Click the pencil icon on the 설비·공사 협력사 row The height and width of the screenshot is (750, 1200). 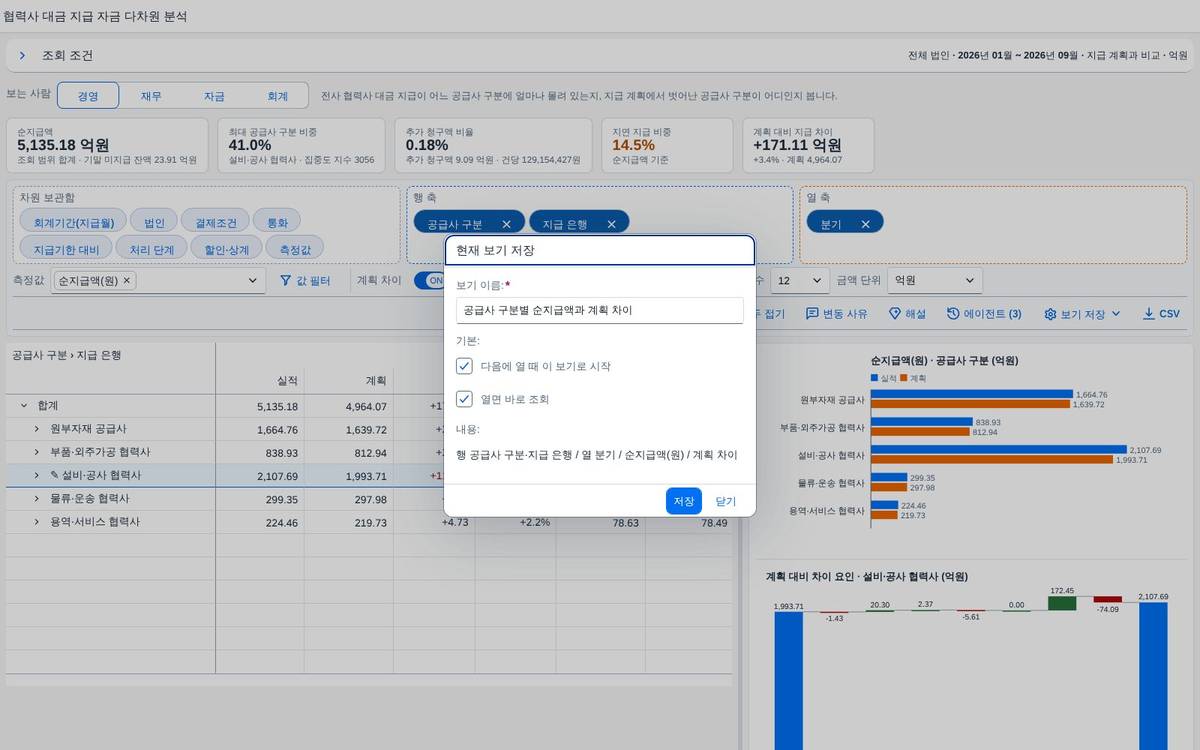click(55, 475)
